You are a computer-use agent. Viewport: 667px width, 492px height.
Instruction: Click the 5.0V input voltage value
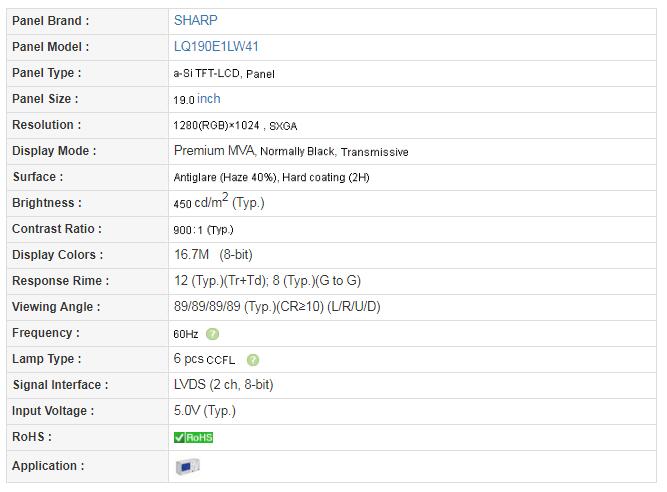(x=205, y=411)
